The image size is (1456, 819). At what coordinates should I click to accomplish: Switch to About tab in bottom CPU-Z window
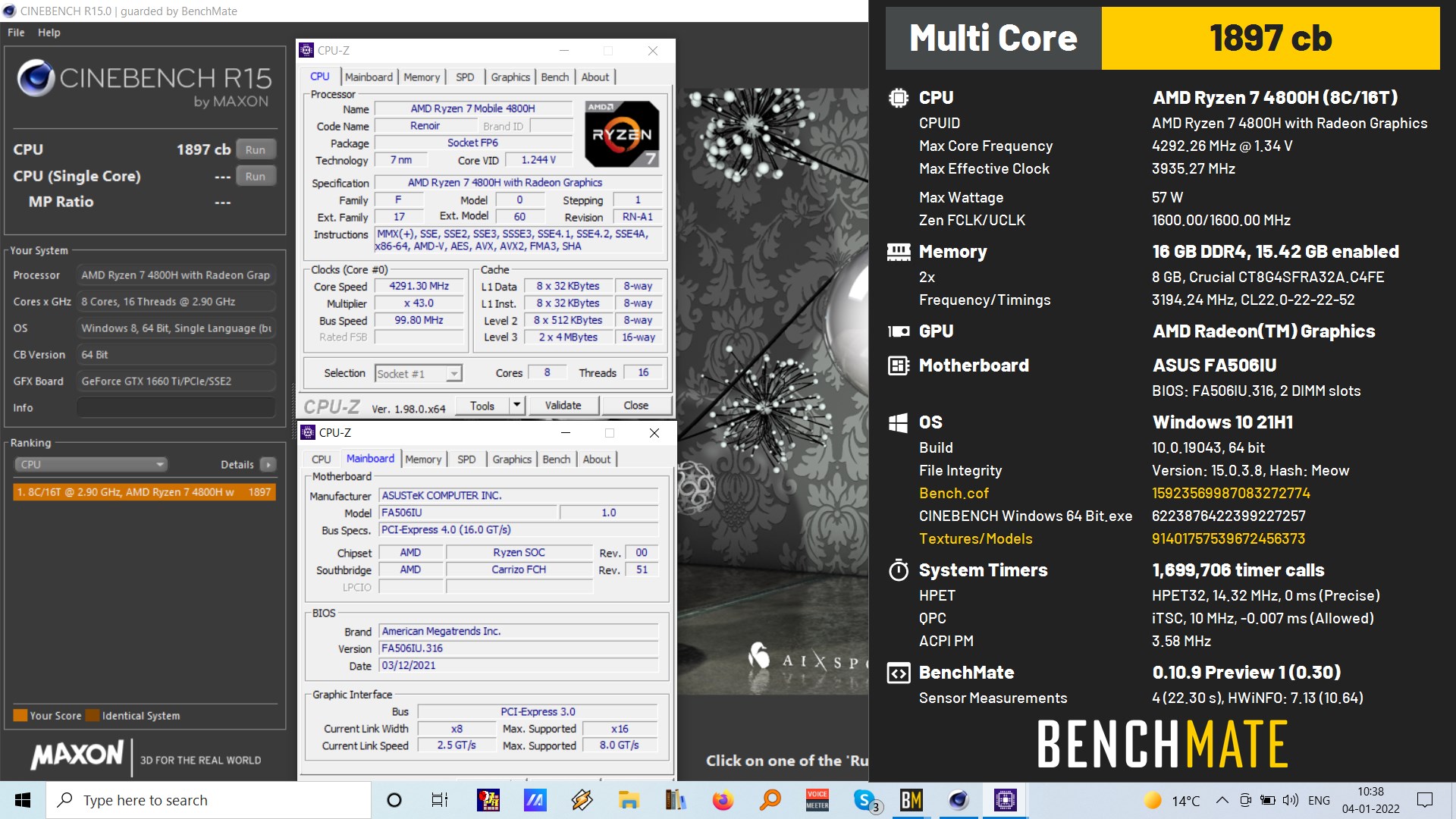[x=597, y=459]
